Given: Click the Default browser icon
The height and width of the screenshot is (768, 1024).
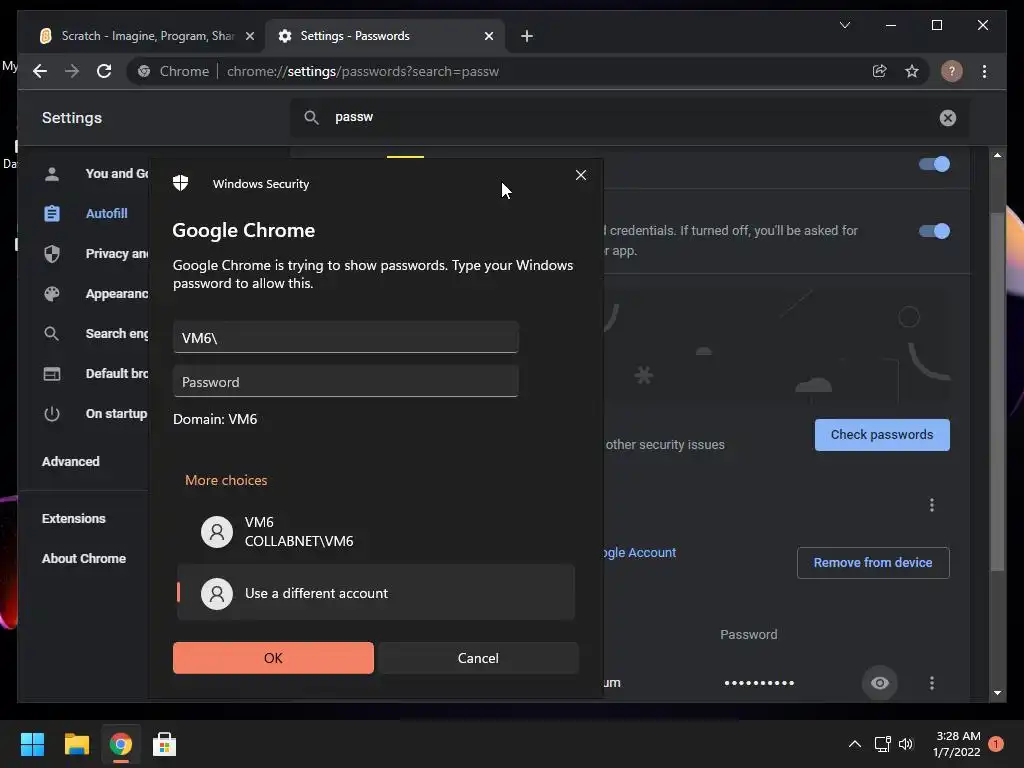Looking at the screenshot, I should point(52,374).
